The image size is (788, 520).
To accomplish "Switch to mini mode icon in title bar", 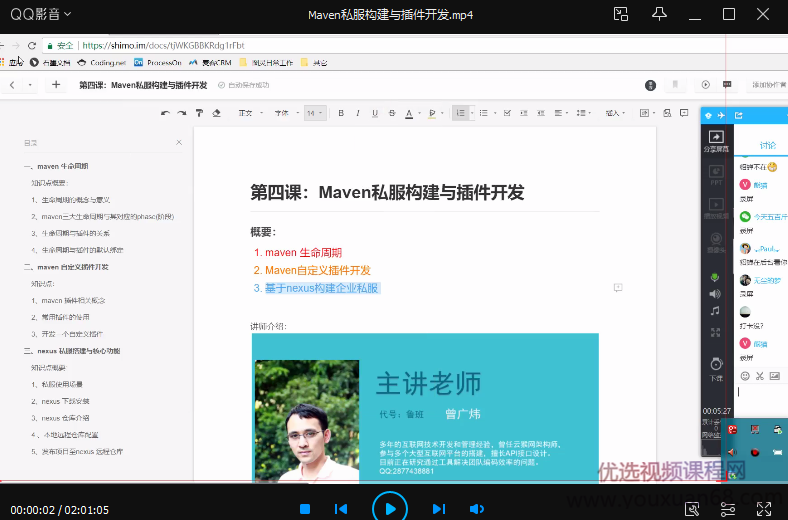I will (x=621, y=14).
